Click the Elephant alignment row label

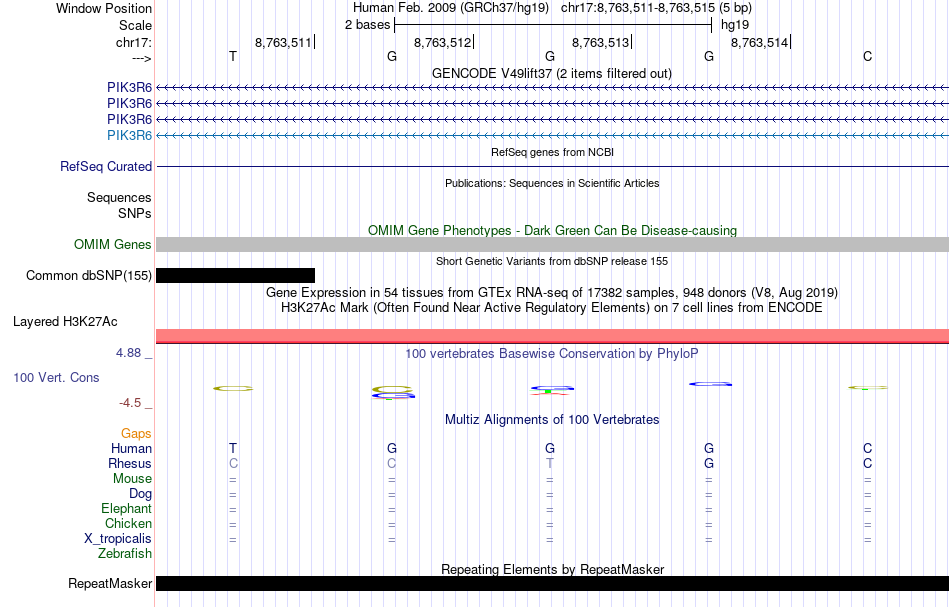point(126,508)
